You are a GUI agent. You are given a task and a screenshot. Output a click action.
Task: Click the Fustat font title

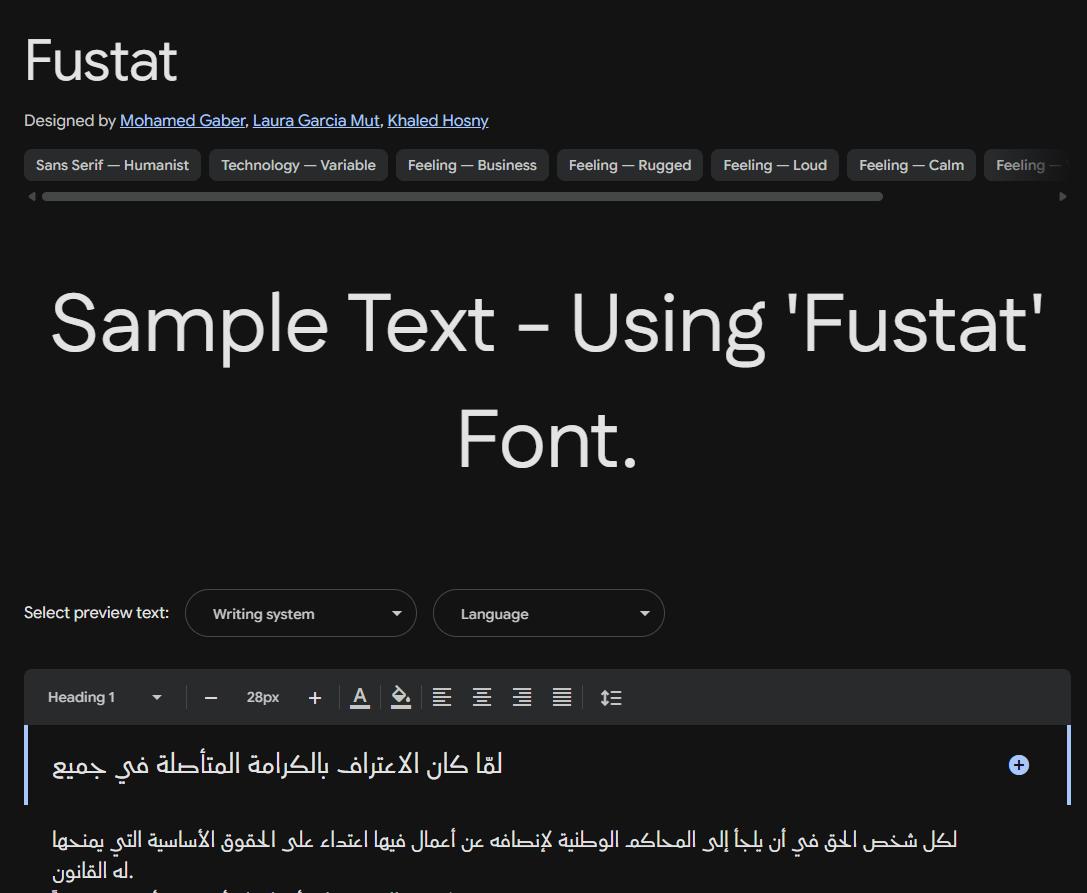point(101,60)
